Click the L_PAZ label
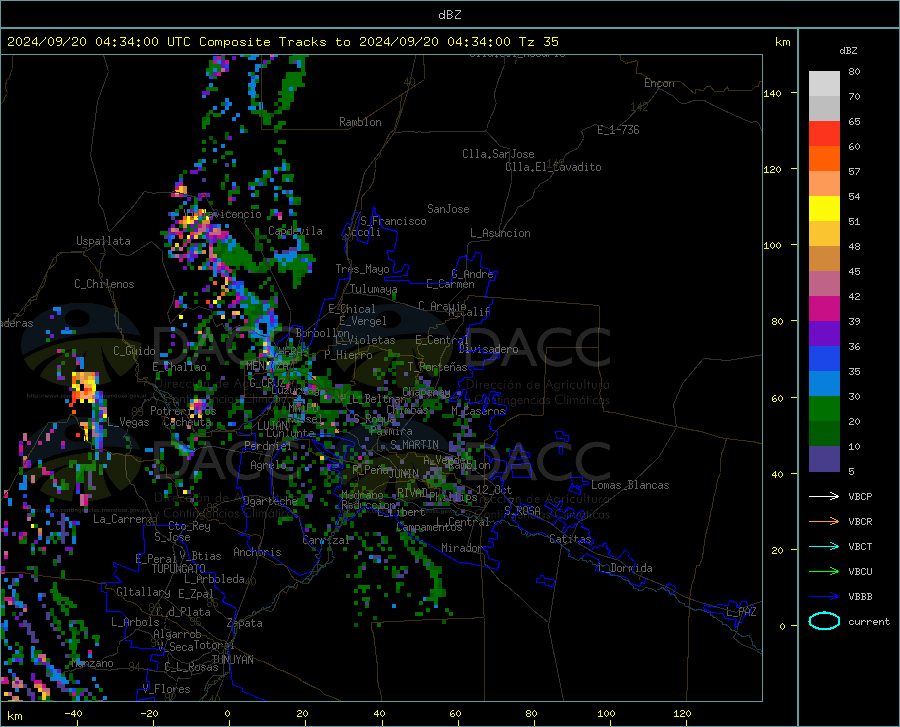The height and width of the screenshot is (727, 900). pyautogui.click(x=741, y=612)
